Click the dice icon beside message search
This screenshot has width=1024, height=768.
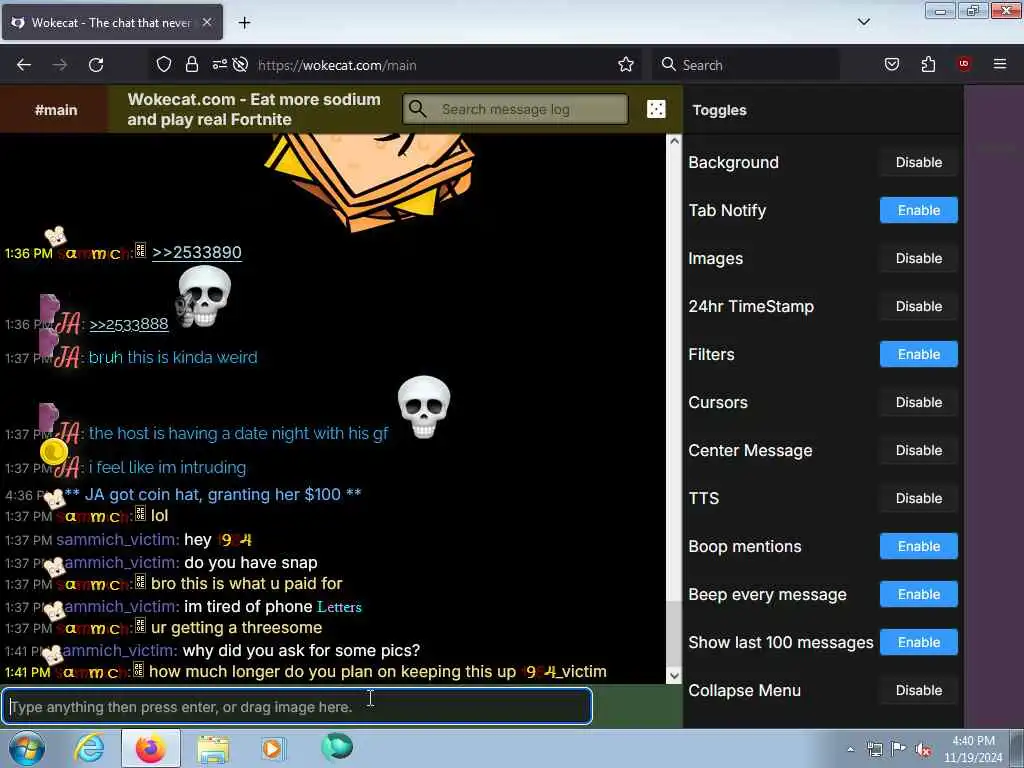(656, 109)
